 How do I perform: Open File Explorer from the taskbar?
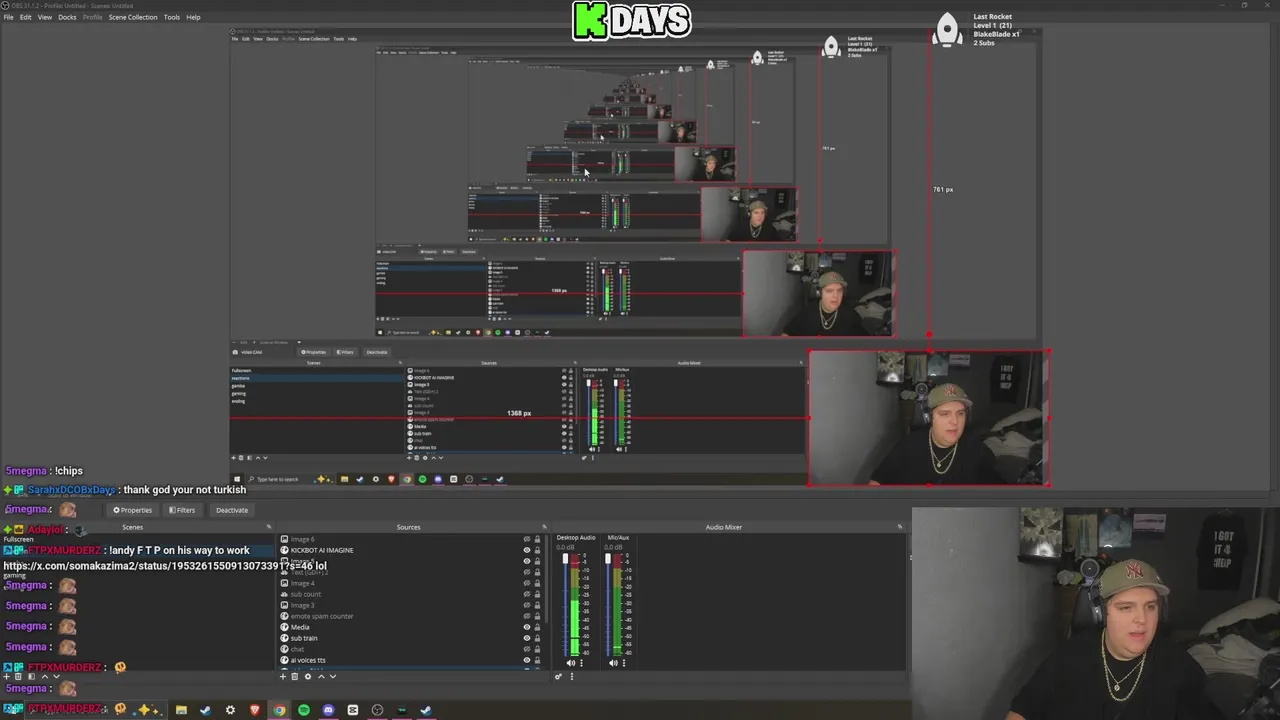pyautogui.click(x=181, y=710)
